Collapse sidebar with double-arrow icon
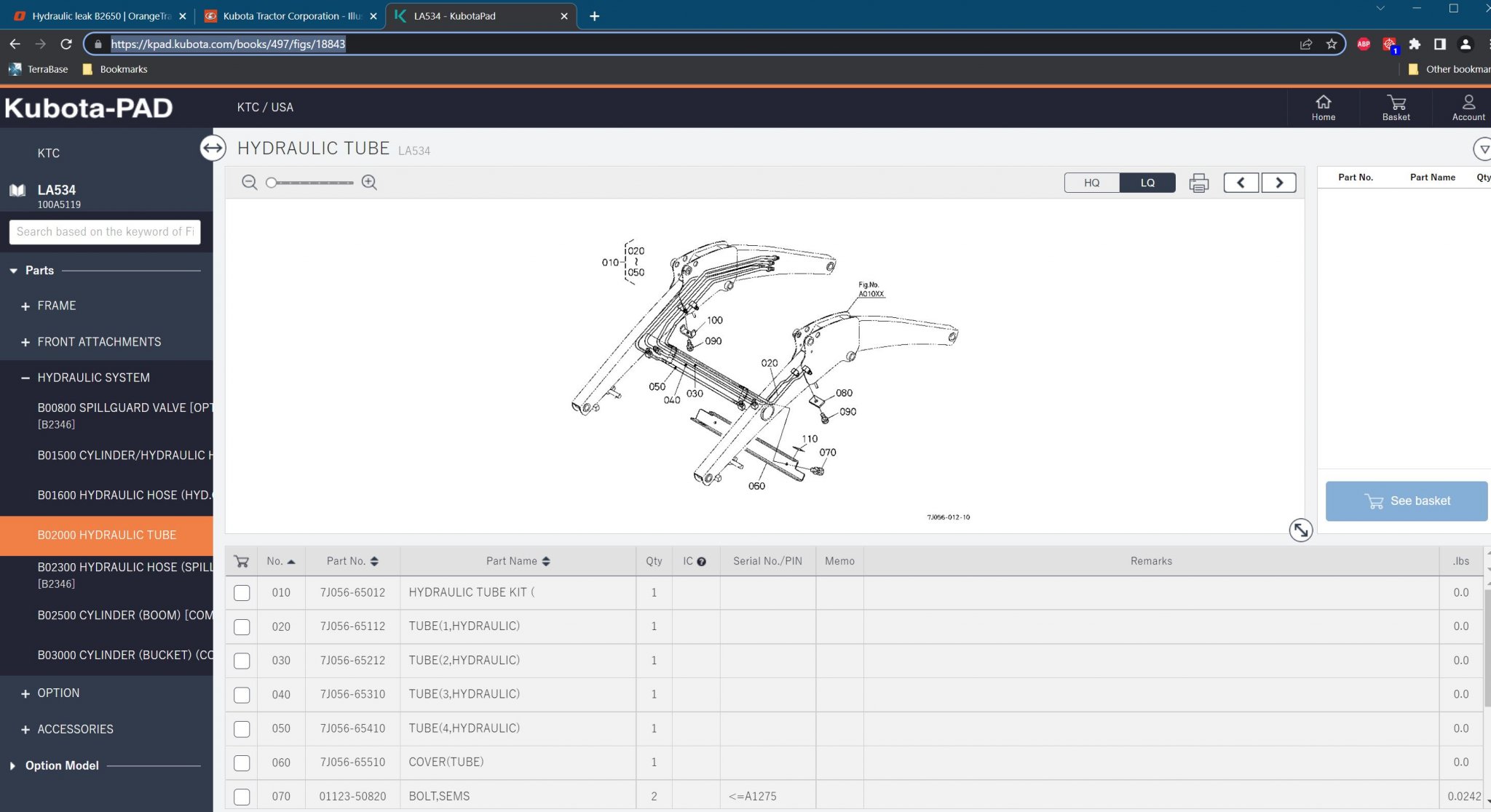The height and width of the screenshot is (812, 1491). (212, 148)
